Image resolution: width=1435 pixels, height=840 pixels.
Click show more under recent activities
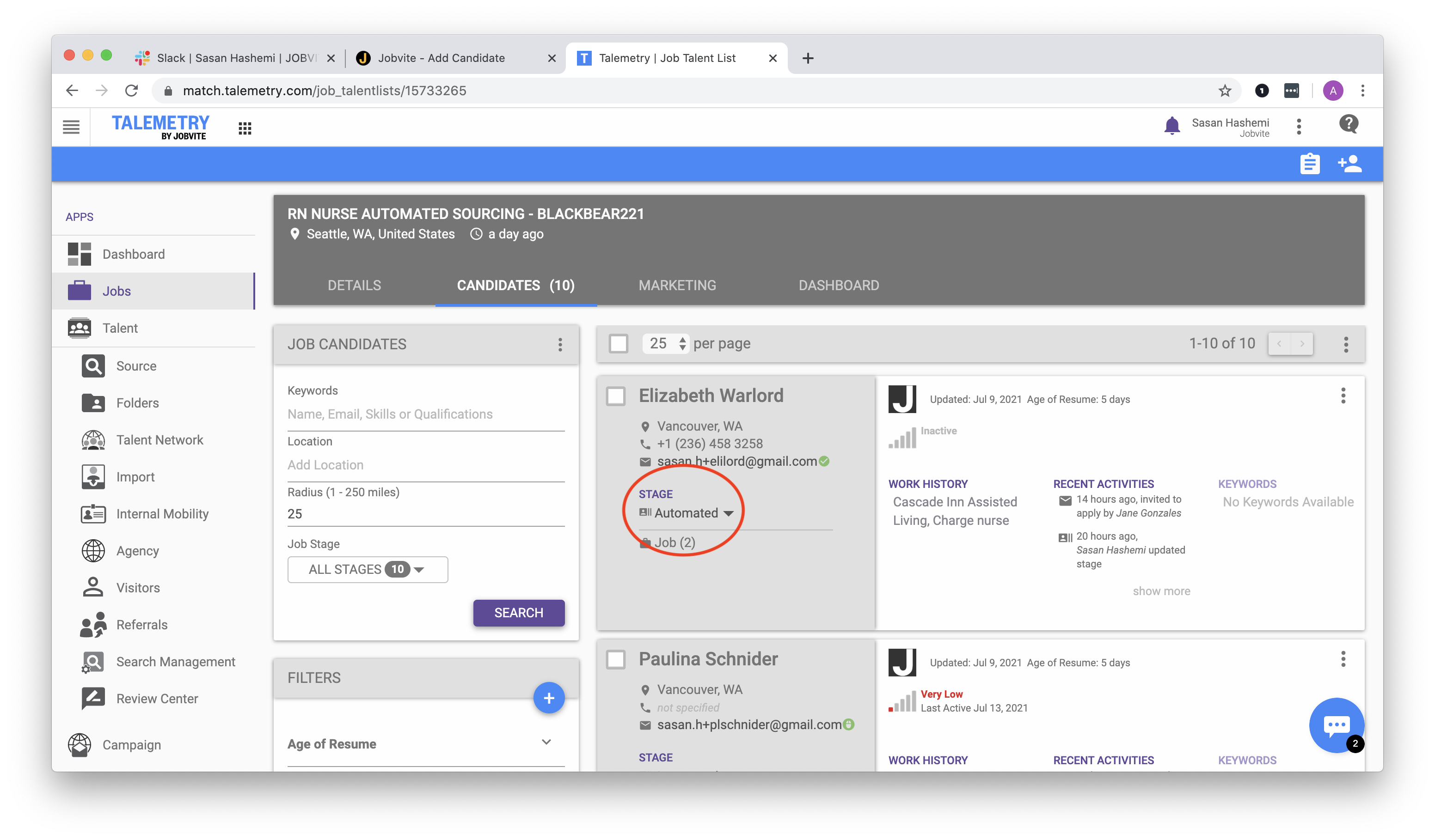[1161, 591]
